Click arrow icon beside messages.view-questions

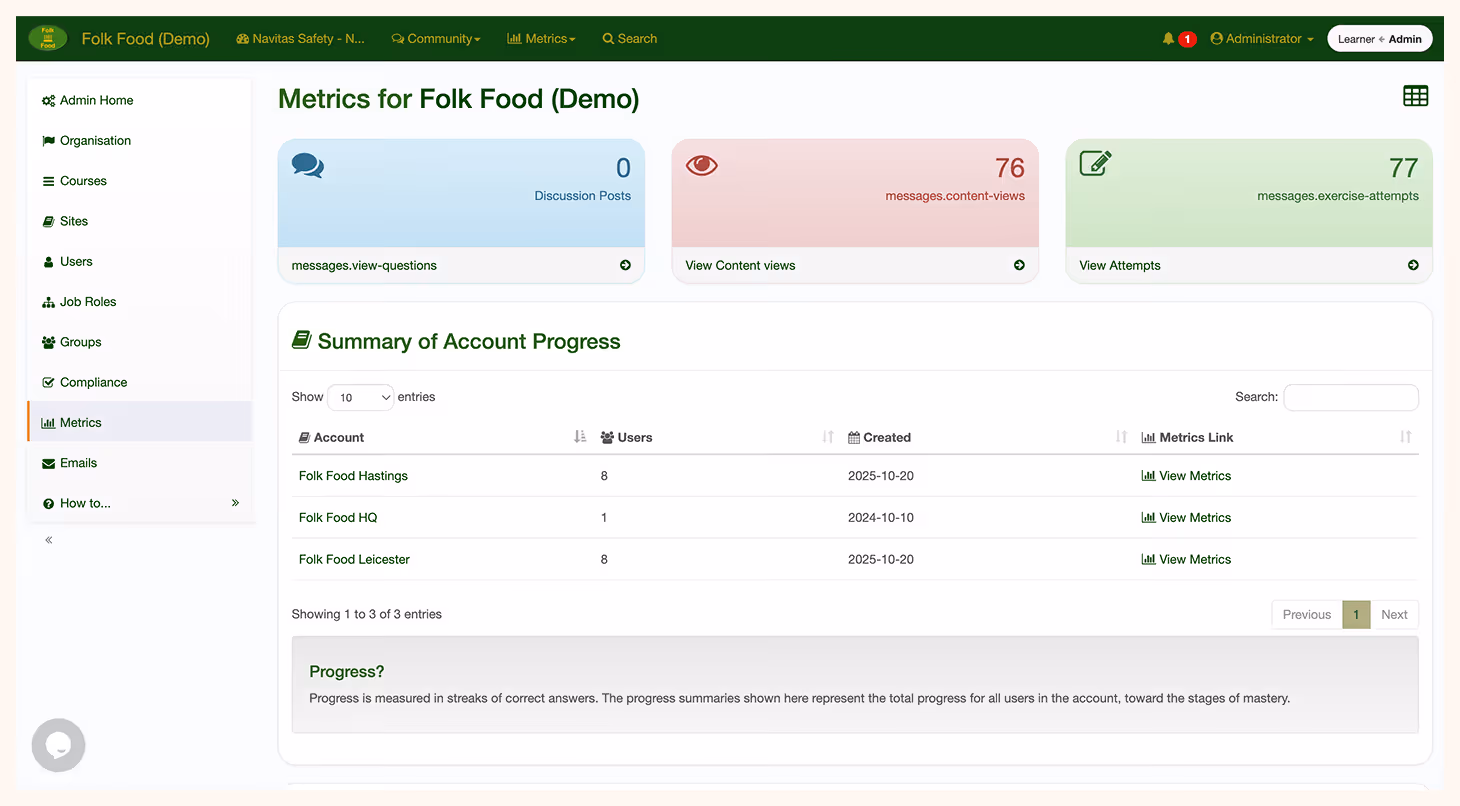click(x=625, y=265)
